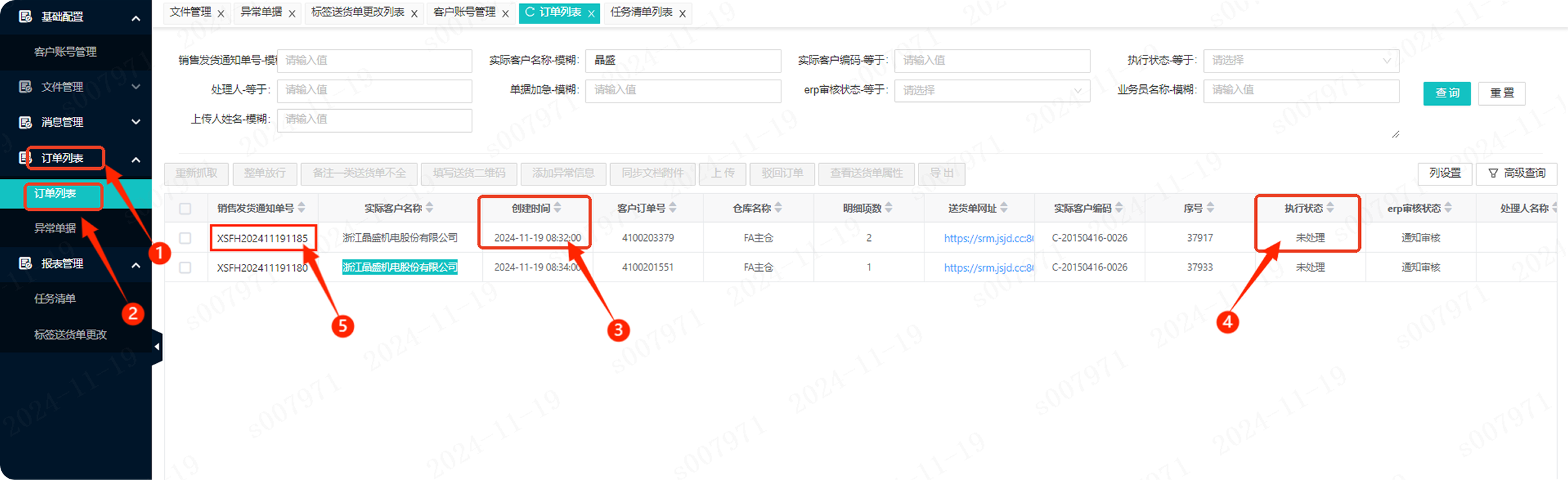
Task: Click the 重新抓取 button
Action: click(196, 173)
